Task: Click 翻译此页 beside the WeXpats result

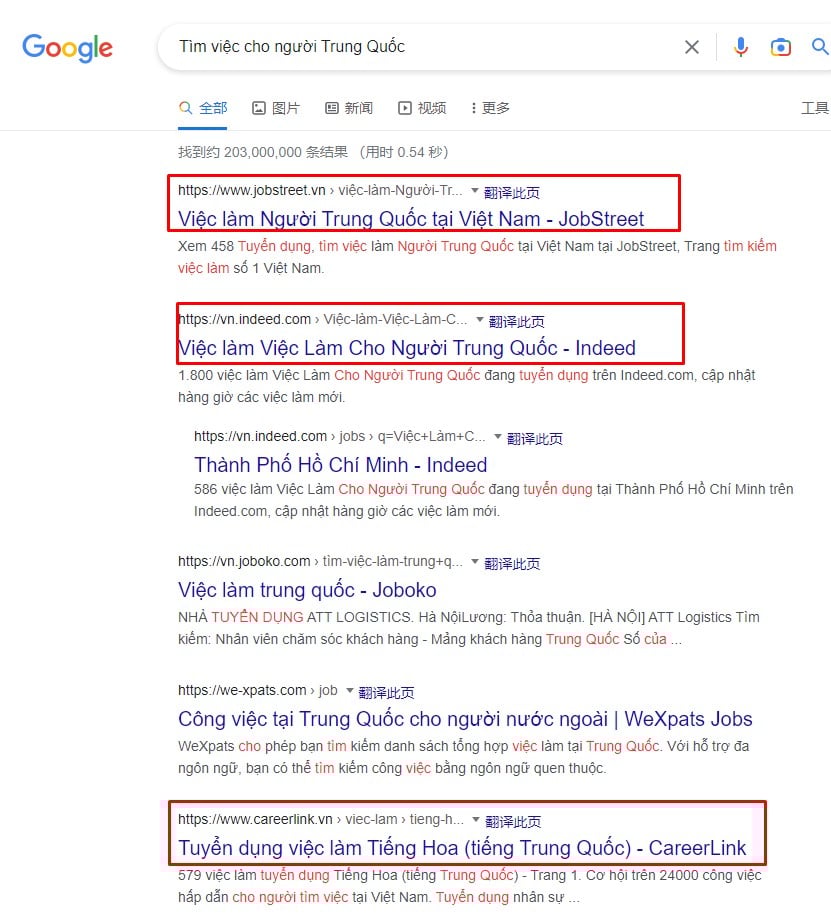Action: click(386, 693)
